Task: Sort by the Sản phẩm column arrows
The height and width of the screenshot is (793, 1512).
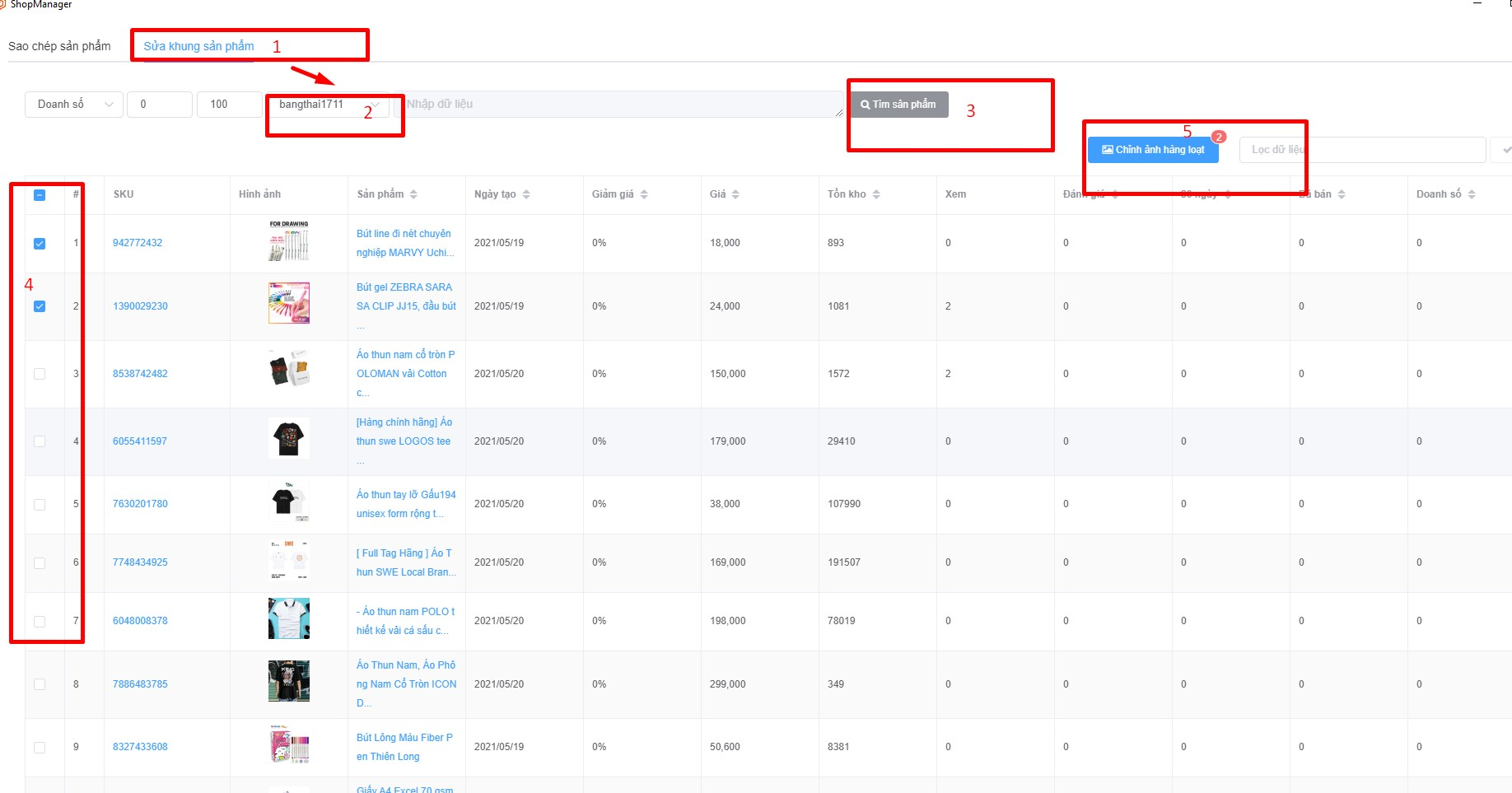Action: click(413, 194)
